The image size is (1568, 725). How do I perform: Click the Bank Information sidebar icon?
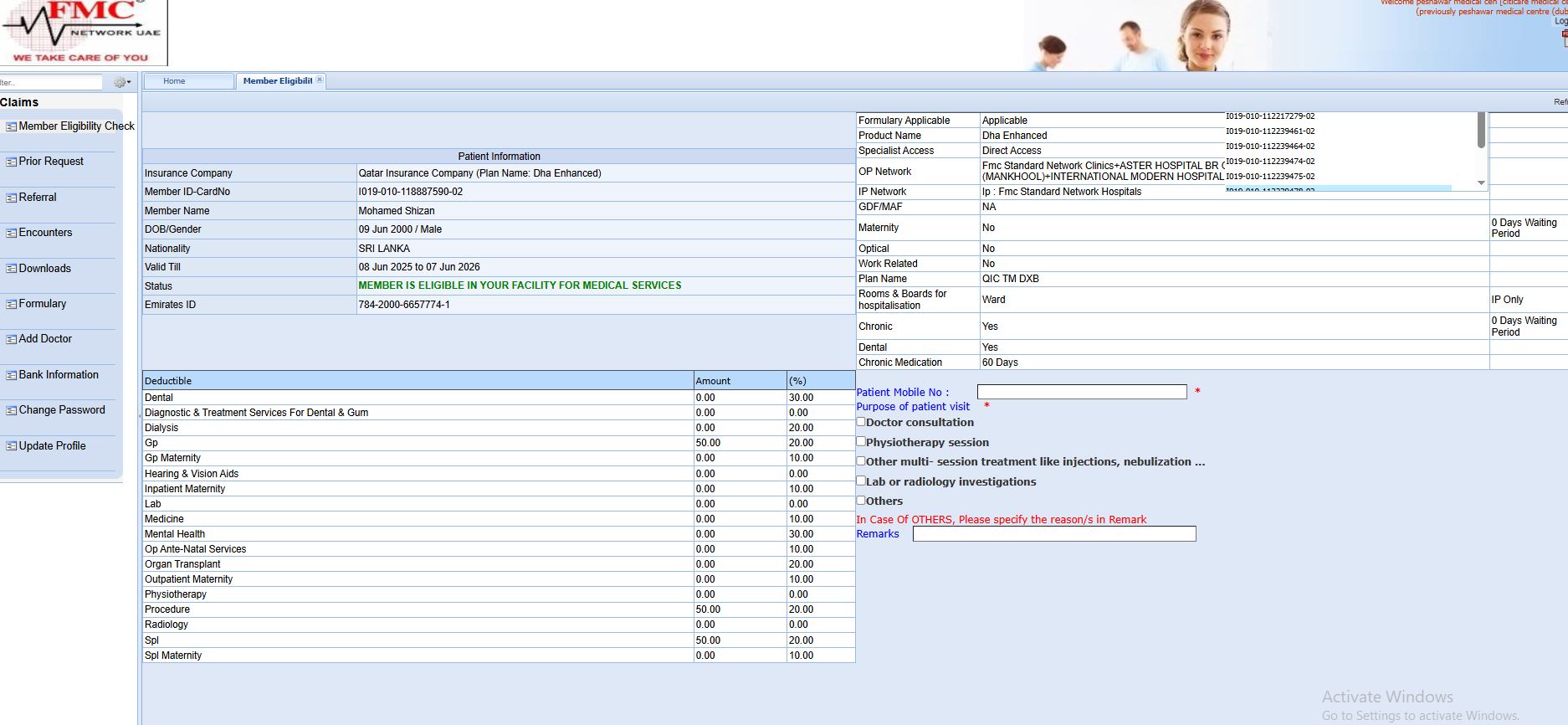[x=11, y=375]
